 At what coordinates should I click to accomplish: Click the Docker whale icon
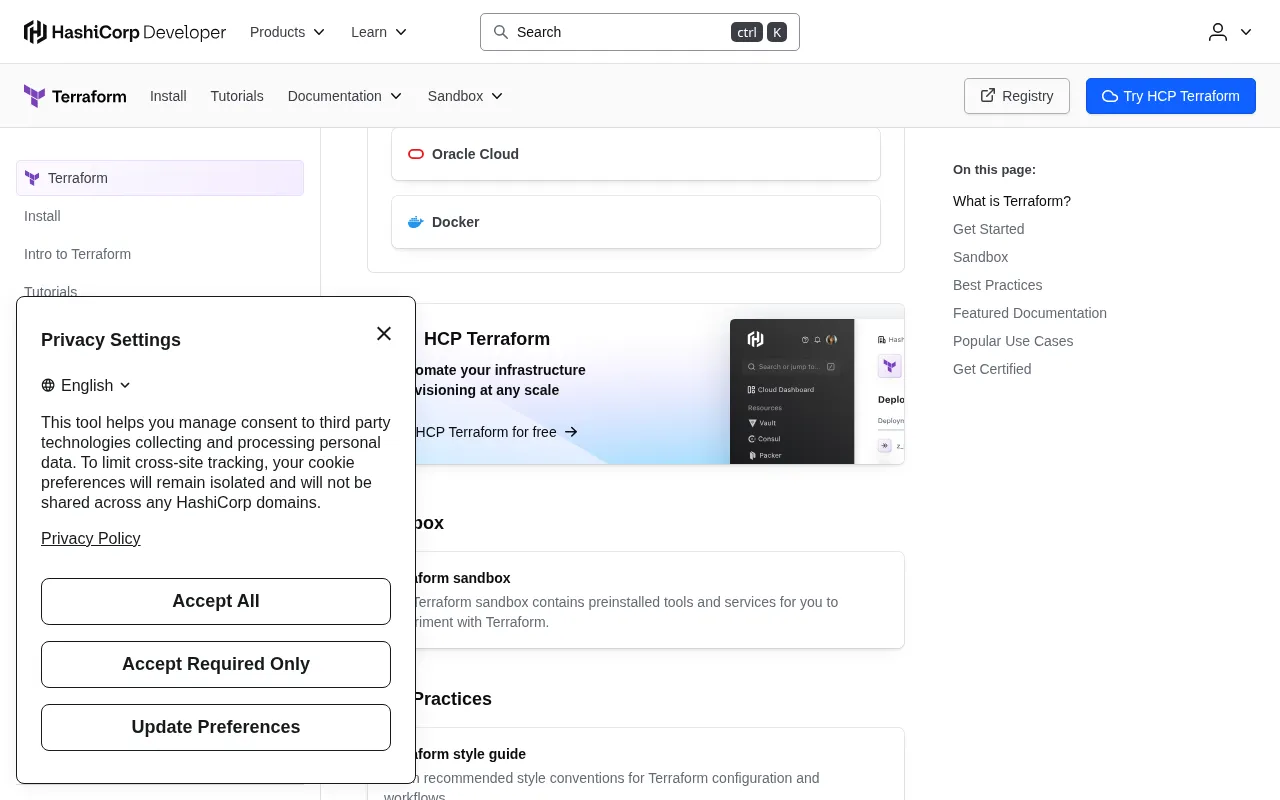coord(416,222)
